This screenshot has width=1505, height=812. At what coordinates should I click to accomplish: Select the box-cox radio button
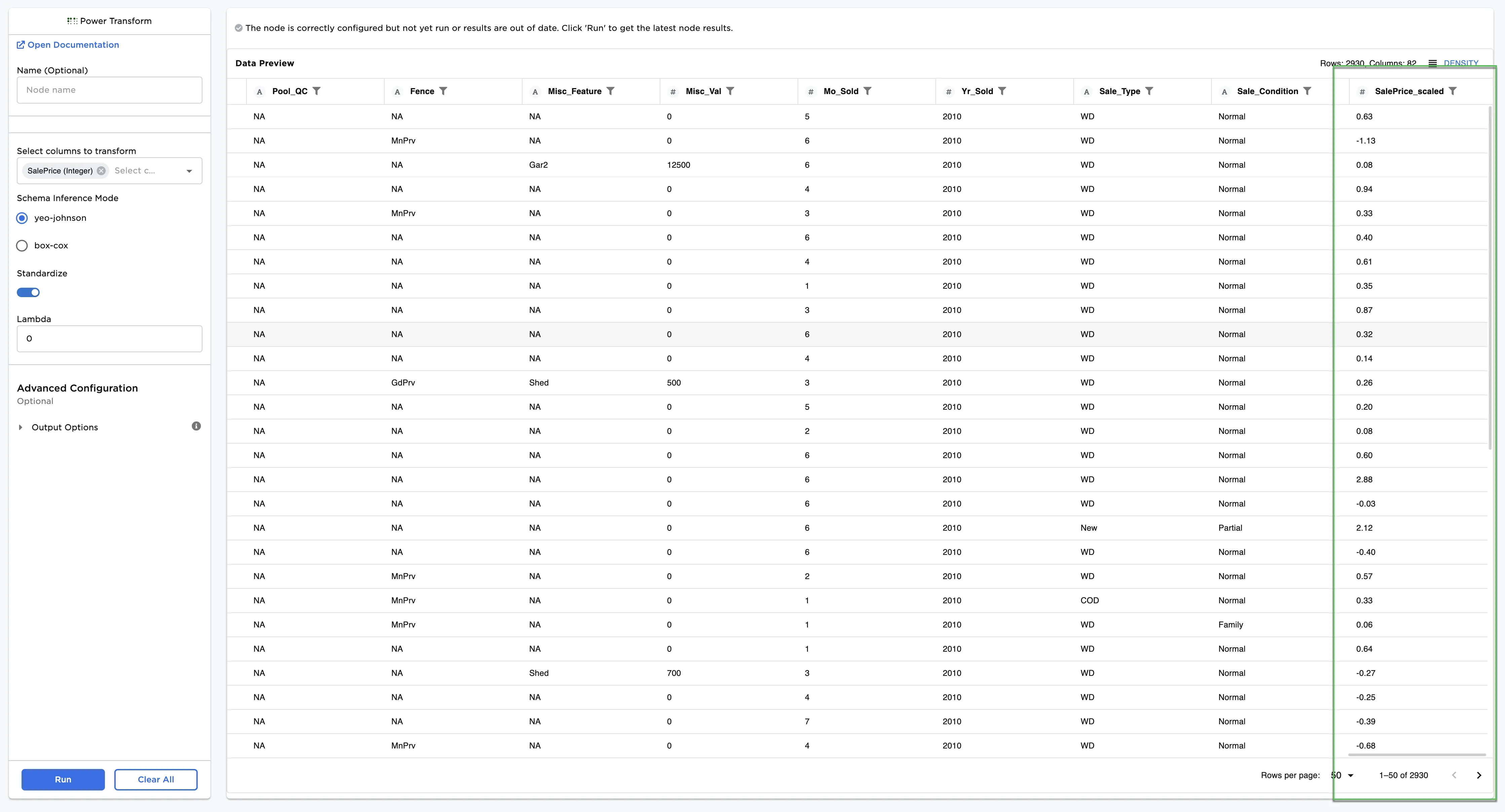(x=22, y=245)
